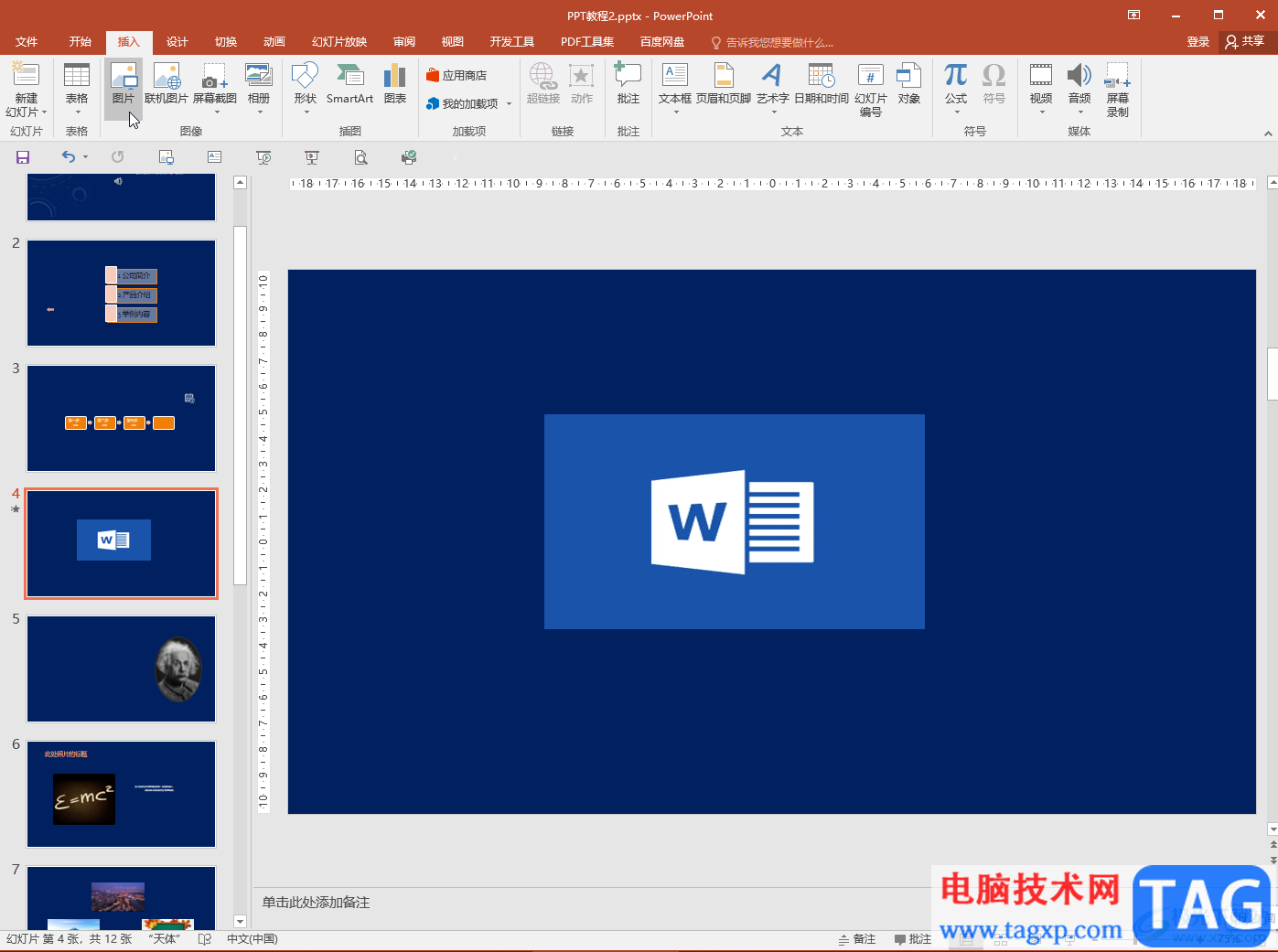1278x952 pixels.
Task: Switch to the 开始 Home tab
Action: tap(81, 42)
